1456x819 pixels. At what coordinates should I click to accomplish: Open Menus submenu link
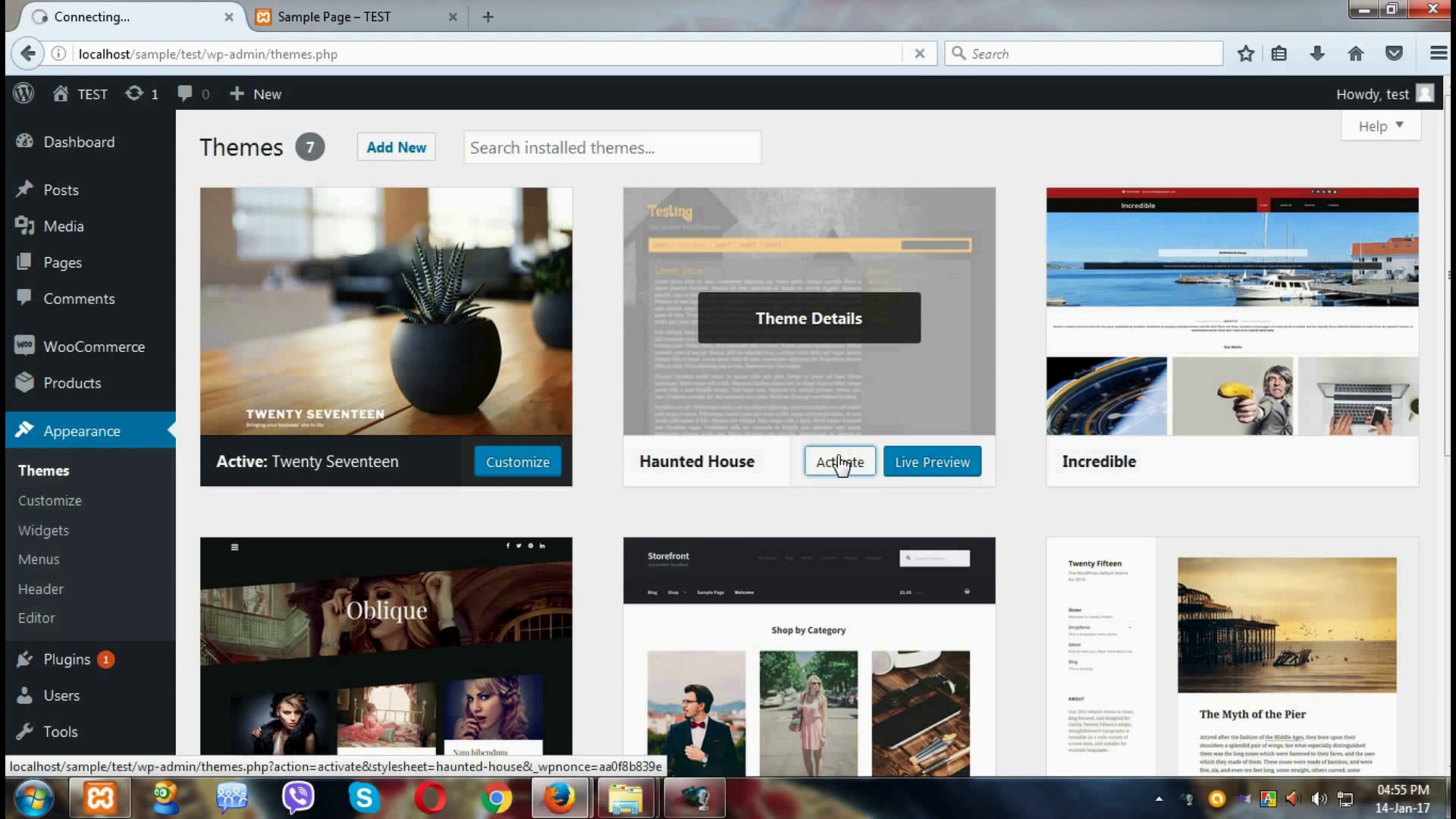pyautogui.click(x=39, y=559)
